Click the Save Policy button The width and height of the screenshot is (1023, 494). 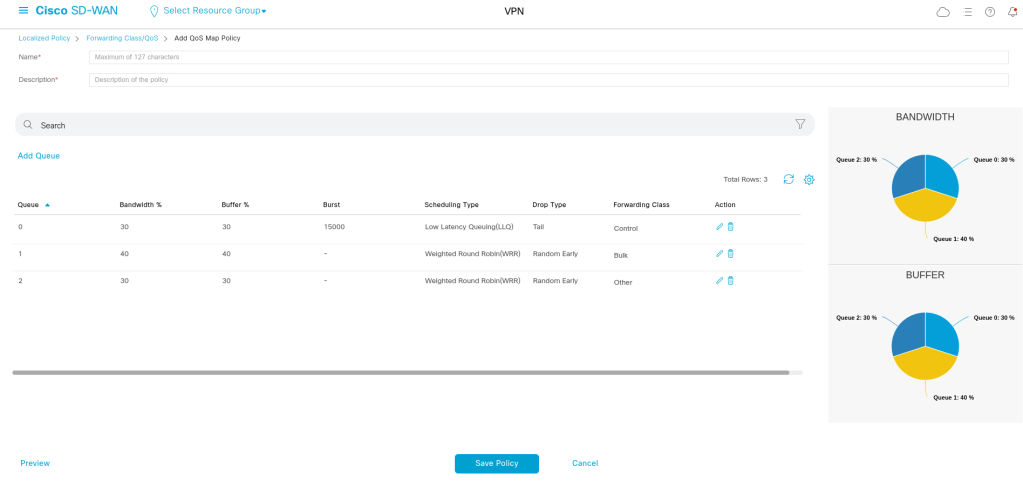point(496,463)
